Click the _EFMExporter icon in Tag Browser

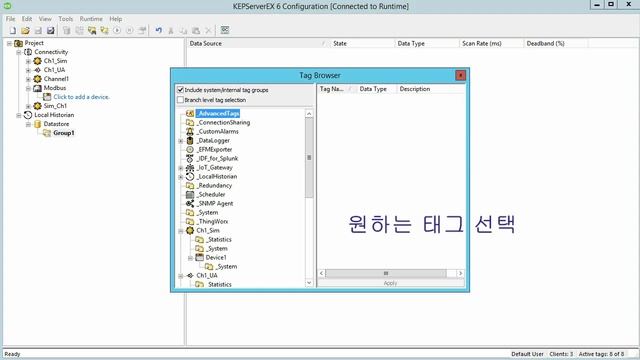pyautogui.click(x=190, y=149)
